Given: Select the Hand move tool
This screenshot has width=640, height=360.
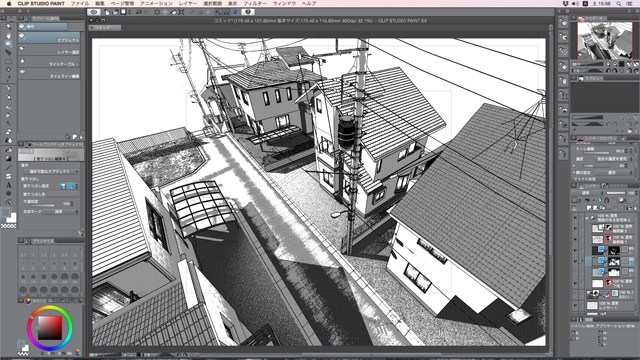Looking at the screenshot, I should (x=8, y=36).
